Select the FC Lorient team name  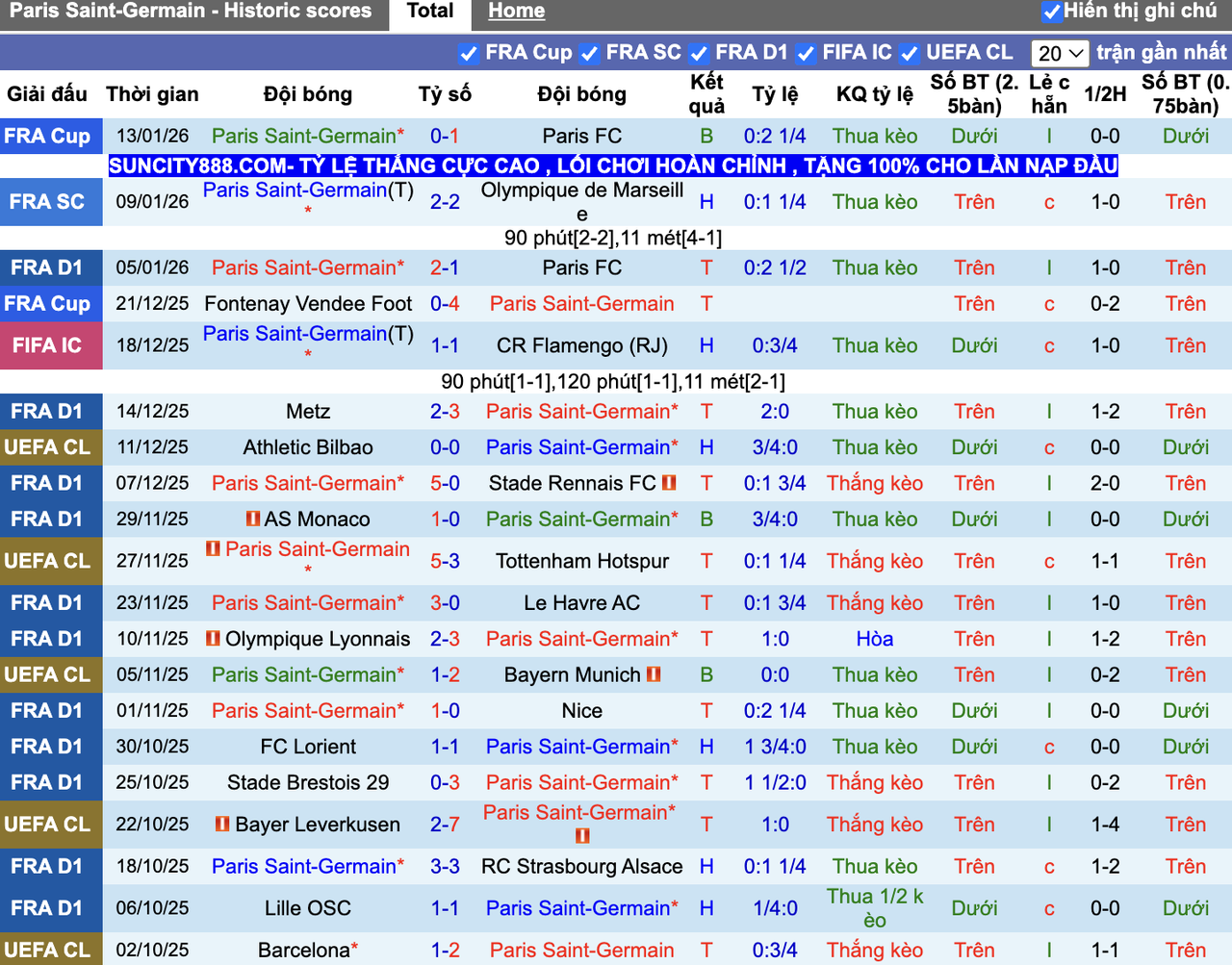point(308,747)
